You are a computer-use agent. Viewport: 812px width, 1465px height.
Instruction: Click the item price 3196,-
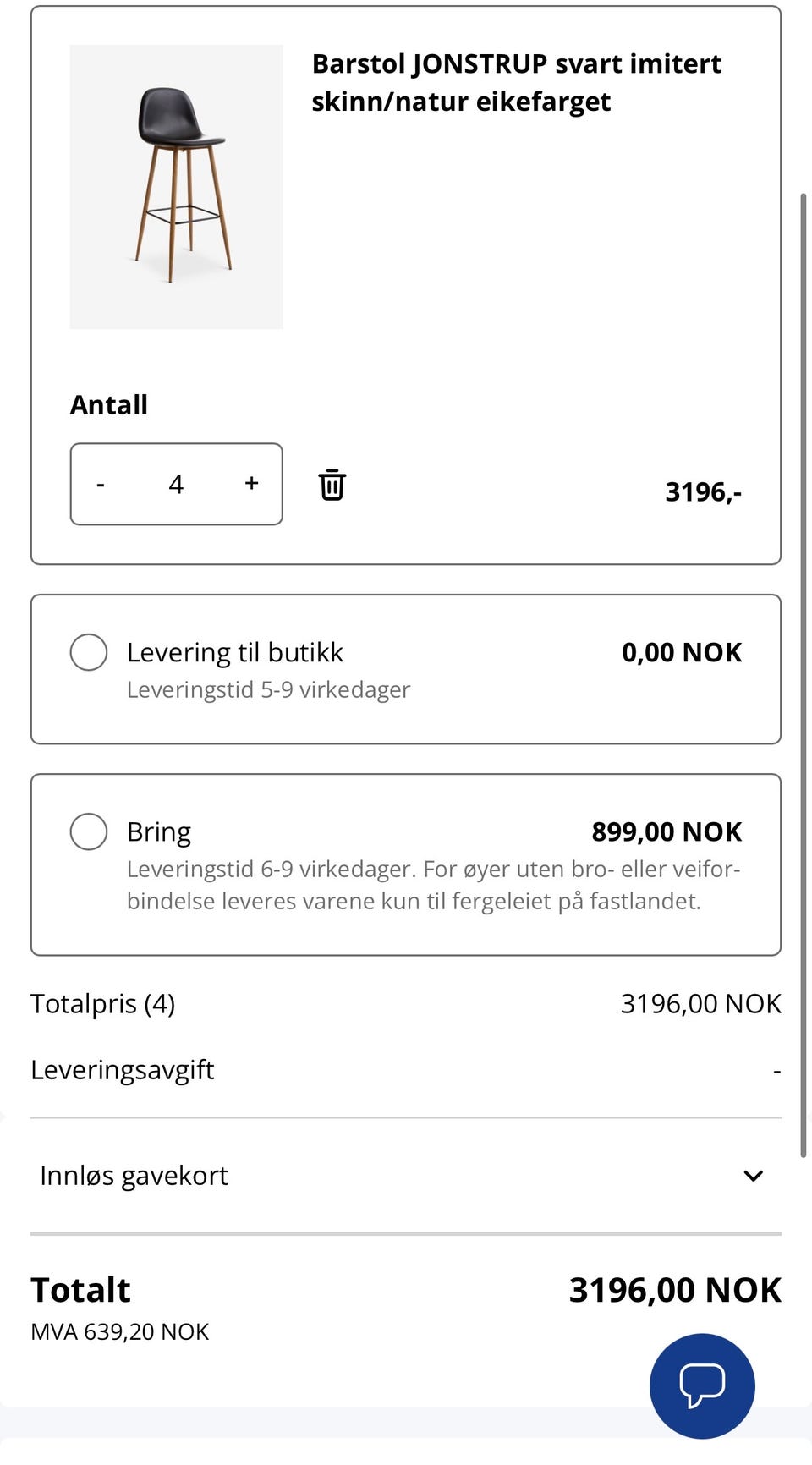coord(704,491)
